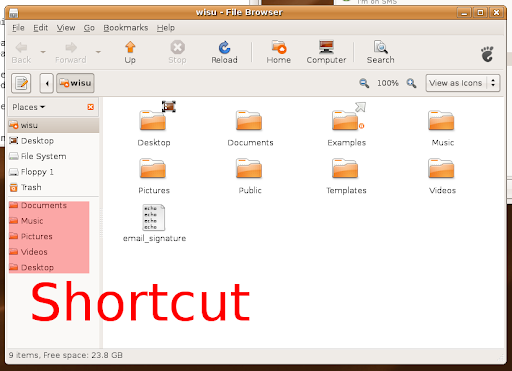Open Back history dropdown arrow
The height and width of the screenshot is (371, 512).
point(43,52)
